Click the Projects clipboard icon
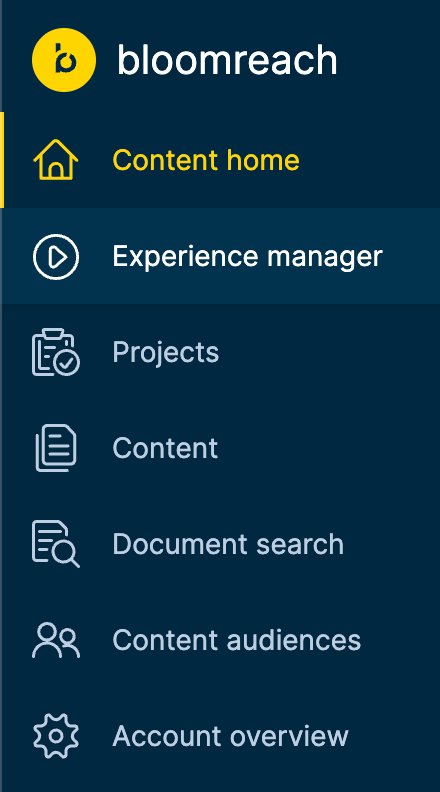The width and height of the screenshot is (440, 792). (56, 352)
